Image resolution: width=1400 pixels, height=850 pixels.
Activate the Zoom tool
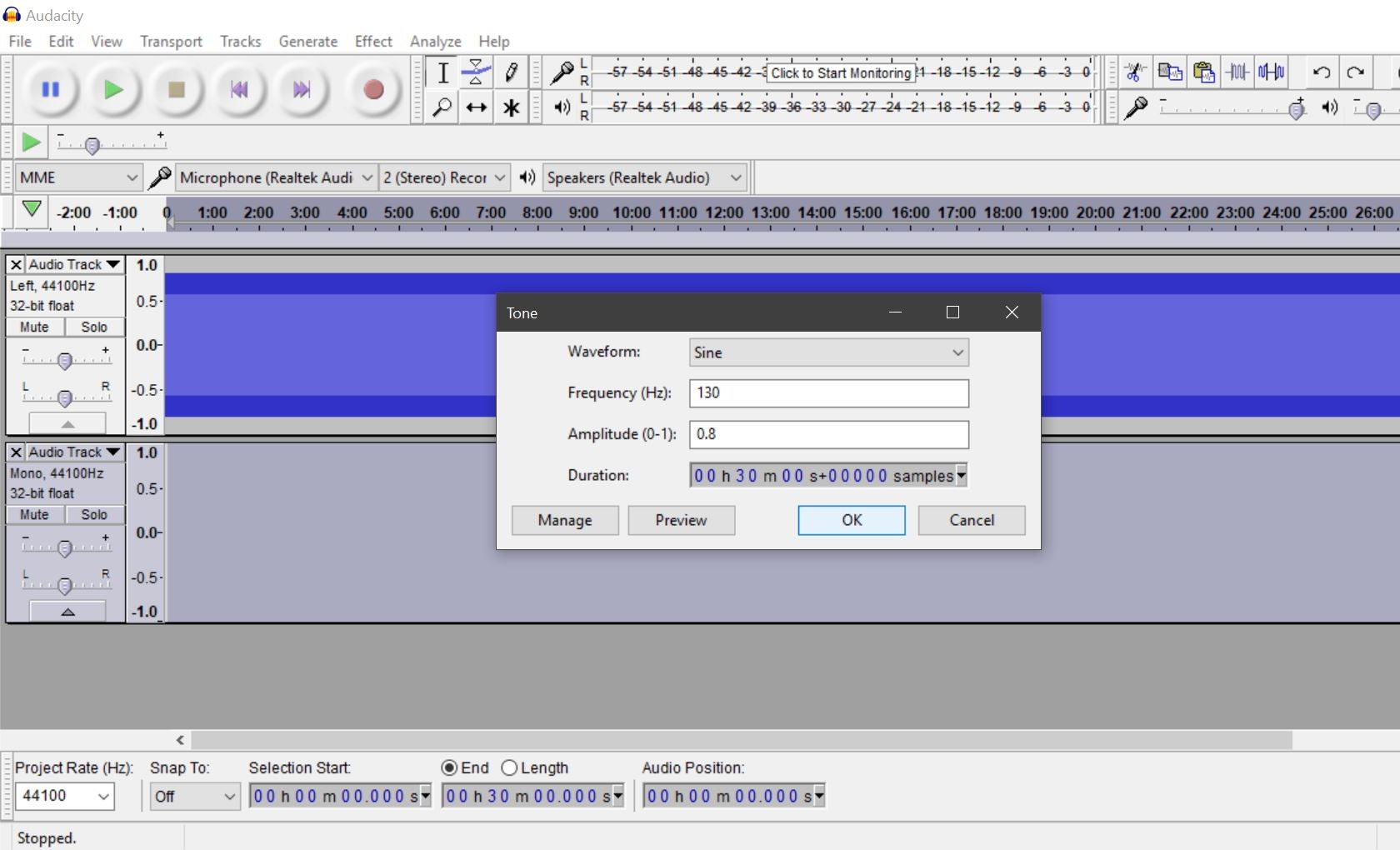pos(442,107)
